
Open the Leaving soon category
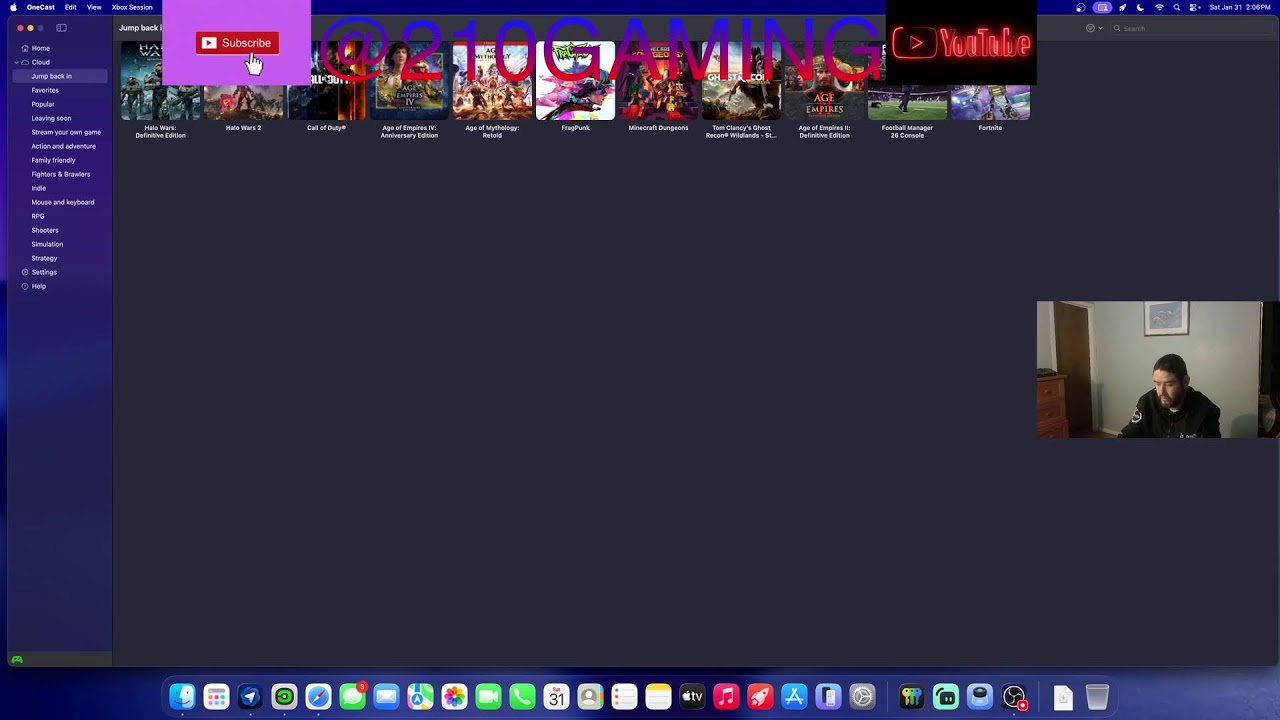[51, 118]
